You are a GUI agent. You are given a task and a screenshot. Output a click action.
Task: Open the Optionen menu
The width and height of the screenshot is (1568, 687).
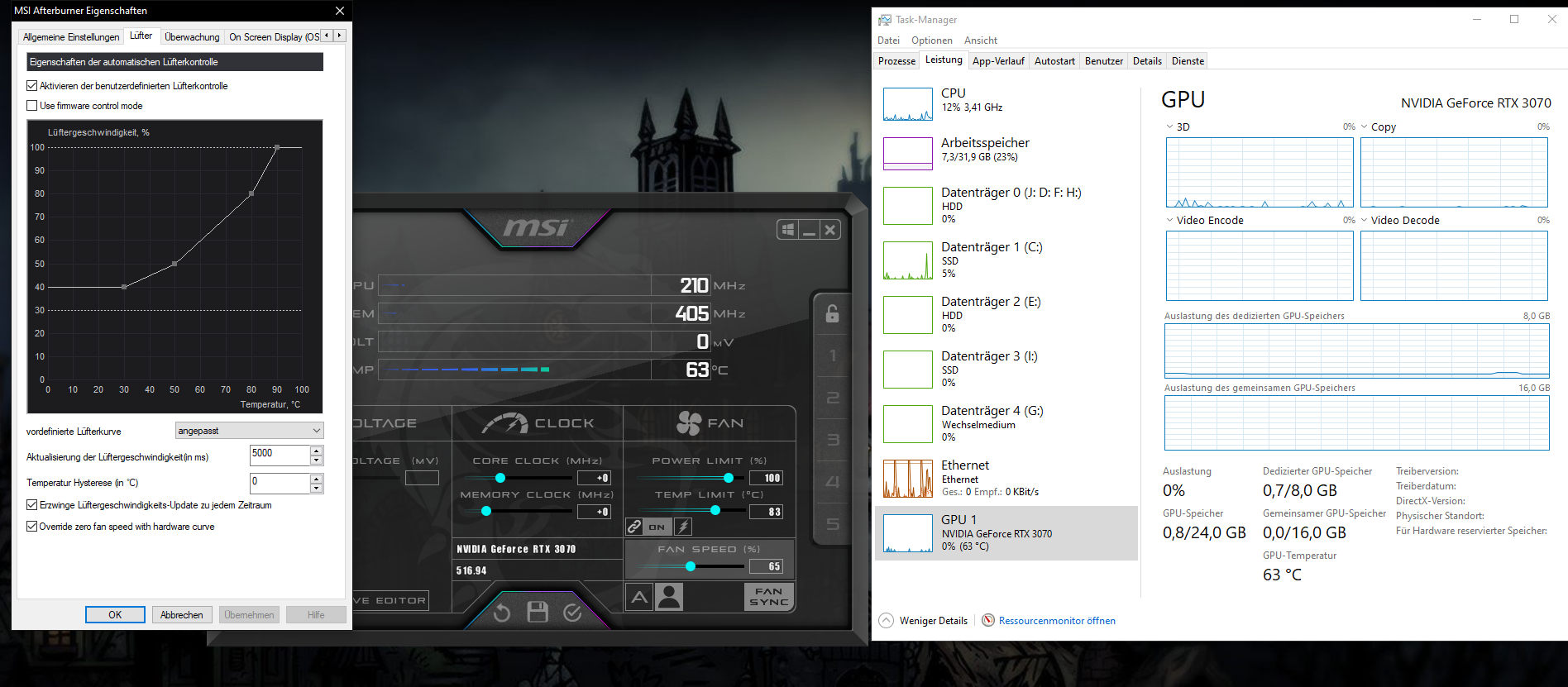tap(931, 41)
